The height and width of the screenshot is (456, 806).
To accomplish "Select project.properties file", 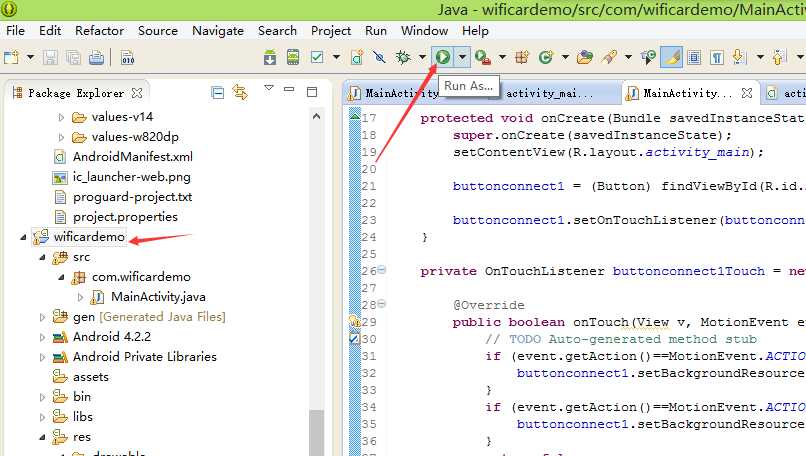I will (125, 217).
